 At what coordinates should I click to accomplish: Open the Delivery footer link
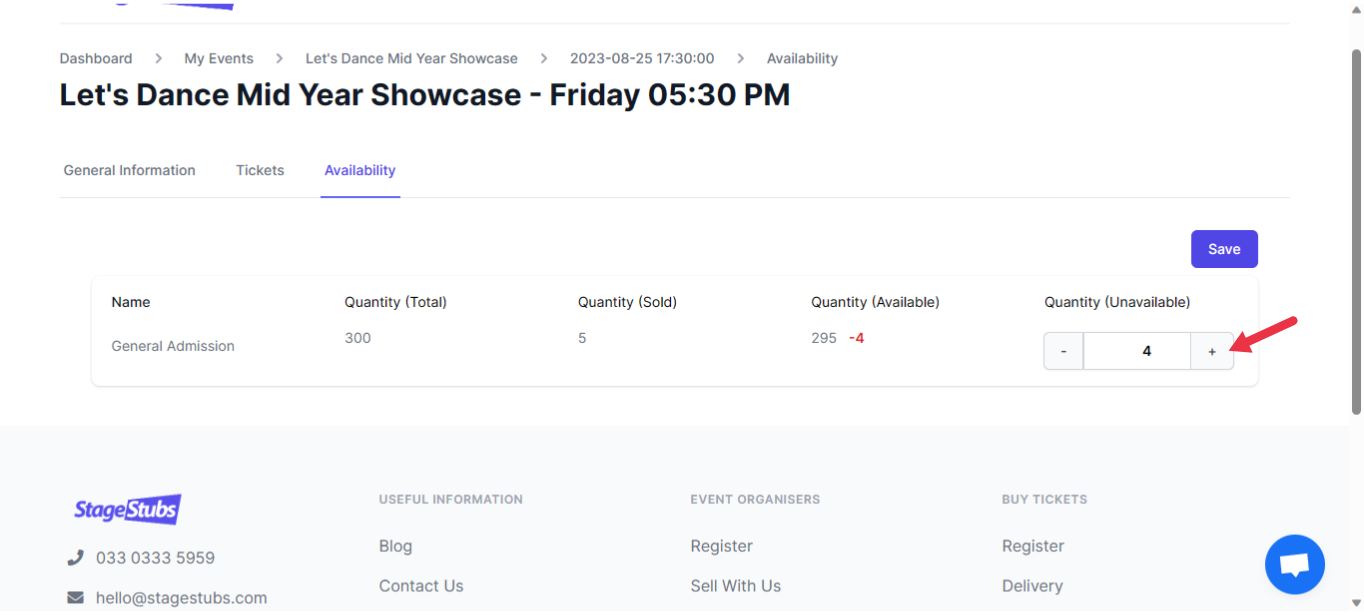pos(1032,586)
